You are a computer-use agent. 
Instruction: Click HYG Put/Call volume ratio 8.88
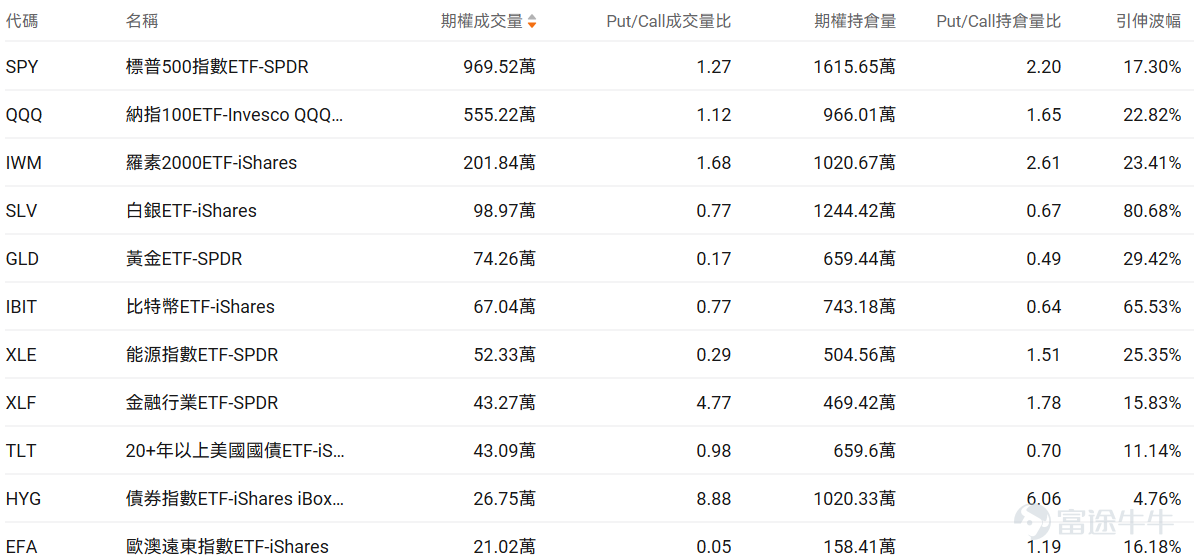click(x=714, y=499)
